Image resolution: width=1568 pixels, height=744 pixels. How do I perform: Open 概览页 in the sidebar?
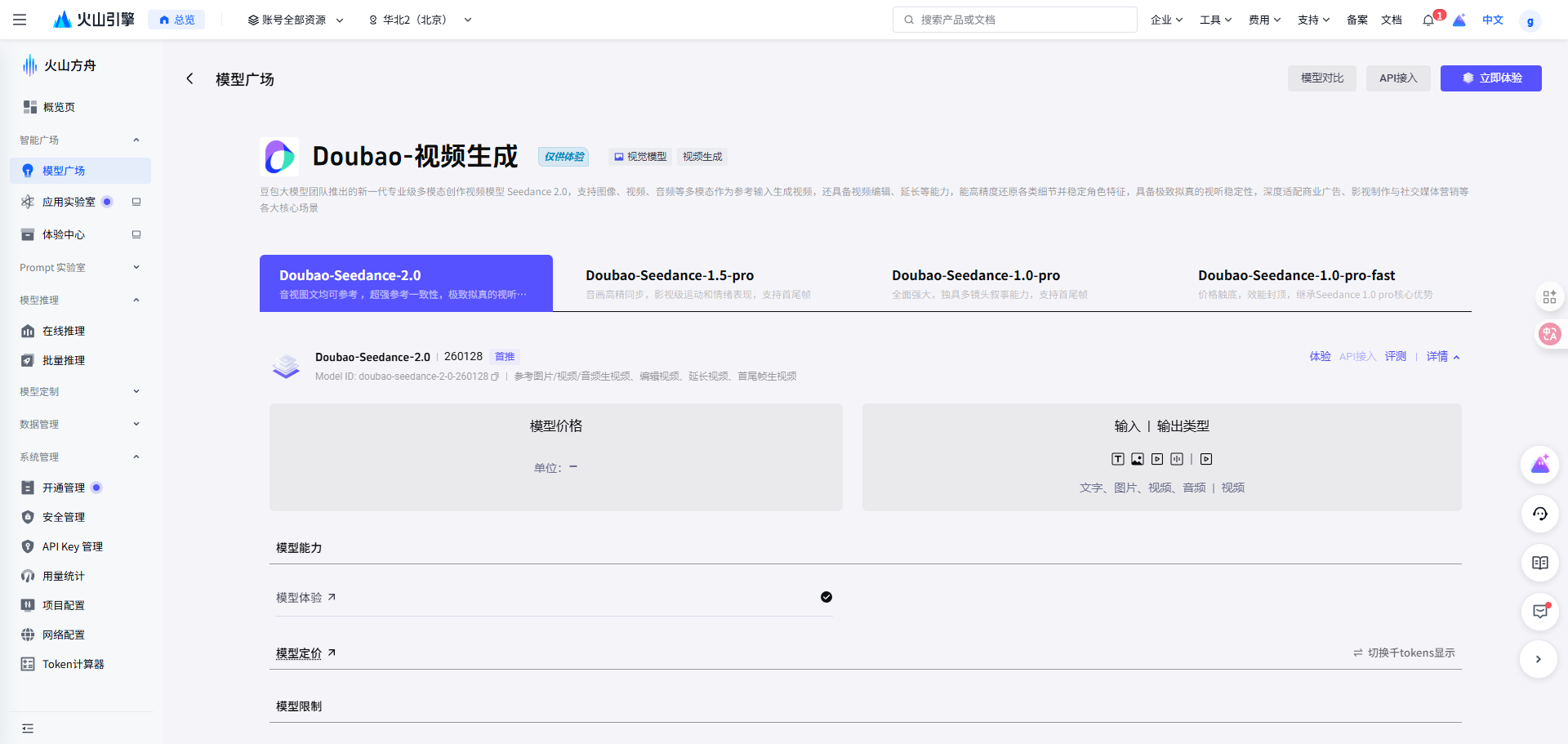(x=80, y=107)
